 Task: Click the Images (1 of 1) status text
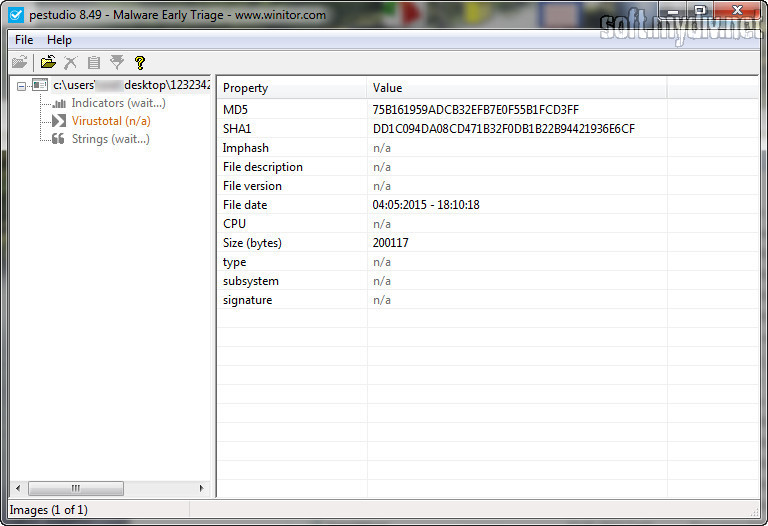pos(48,510)
